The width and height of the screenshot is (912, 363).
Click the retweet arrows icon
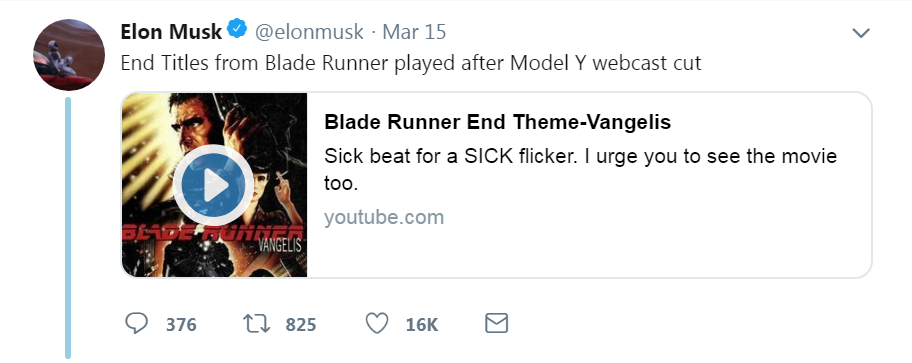point(256,323)
